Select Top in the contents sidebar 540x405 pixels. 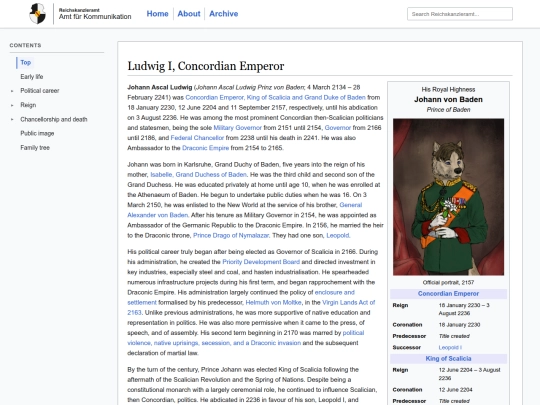[25, 62]
